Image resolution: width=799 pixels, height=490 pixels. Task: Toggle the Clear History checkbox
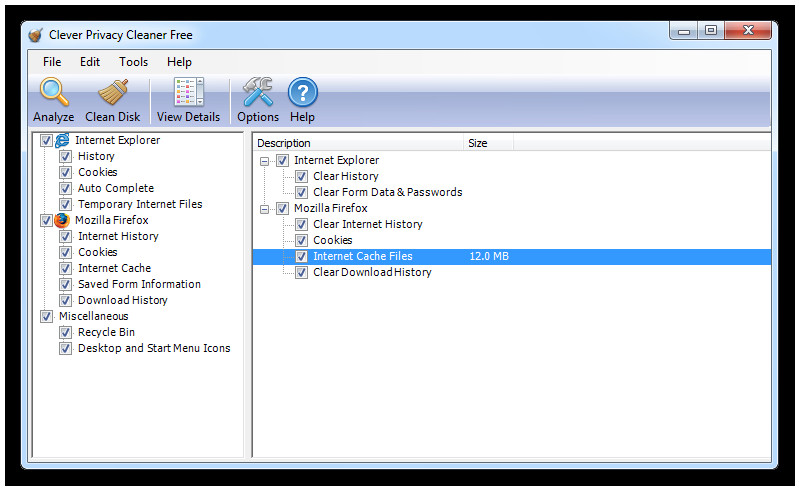[301, 176]
